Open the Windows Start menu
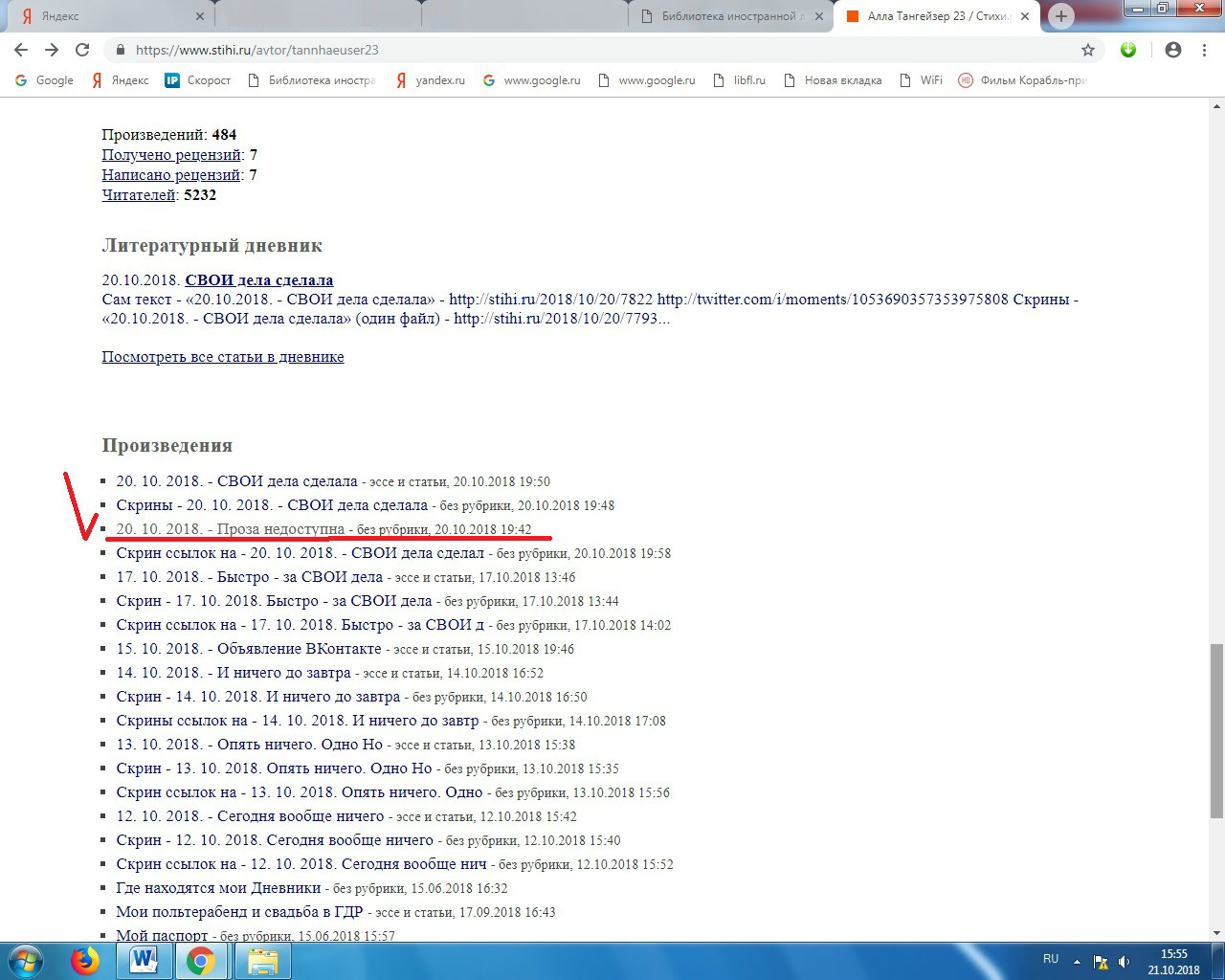 [26, 960]
